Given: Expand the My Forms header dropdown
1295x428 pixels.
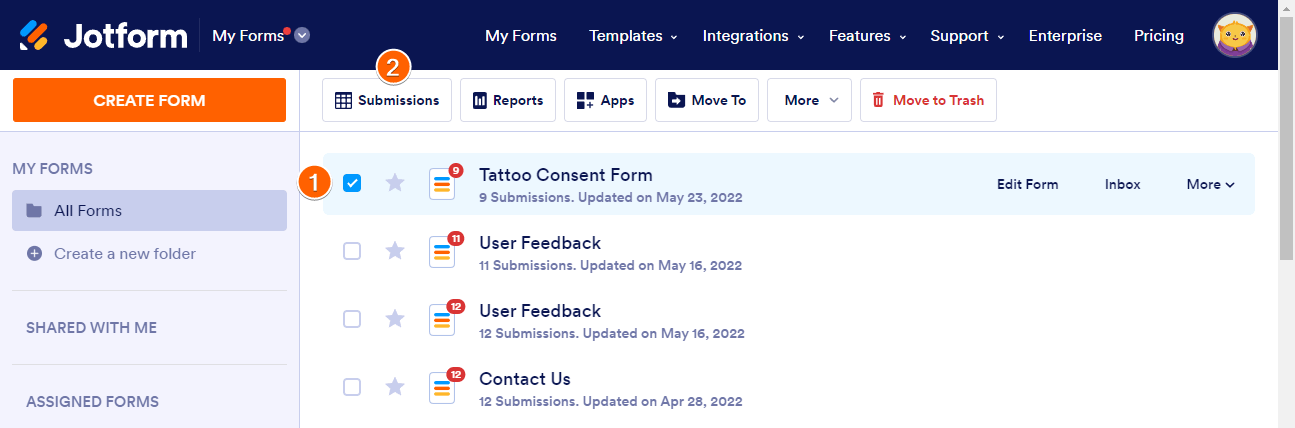Looking at the screenshot, I should point(302,36).
